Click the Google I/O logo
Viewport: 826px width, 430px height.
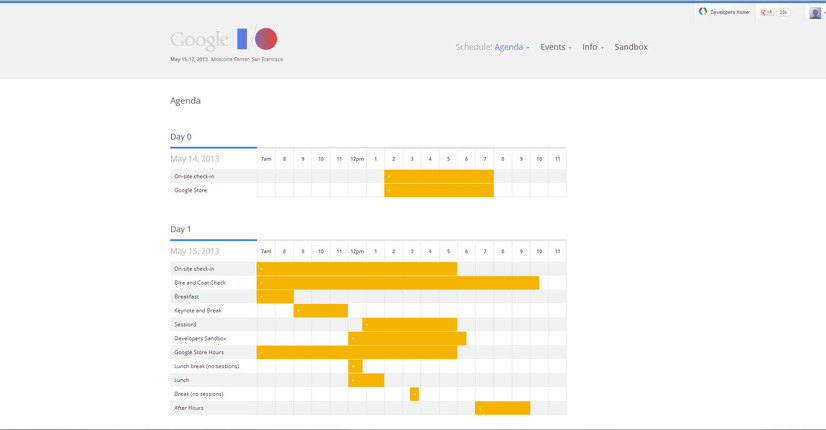coord(224,39)
